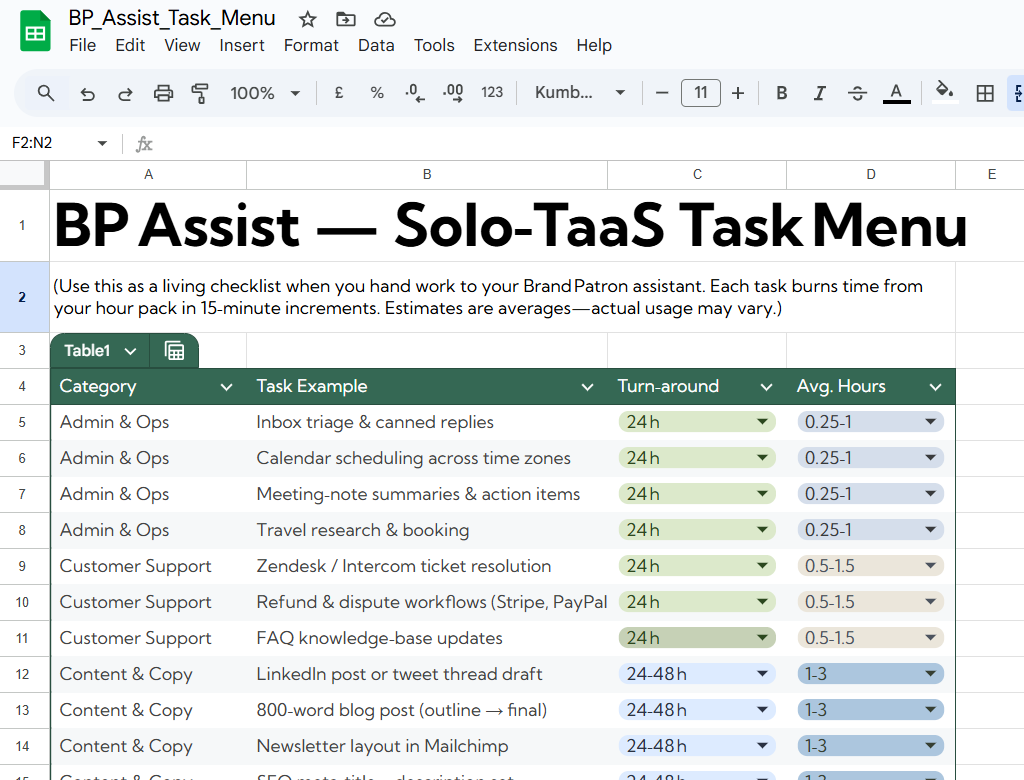Open the Insert menu
Image resolution: width=1024 pixels, height=780 pixels.
pos(242,45)
